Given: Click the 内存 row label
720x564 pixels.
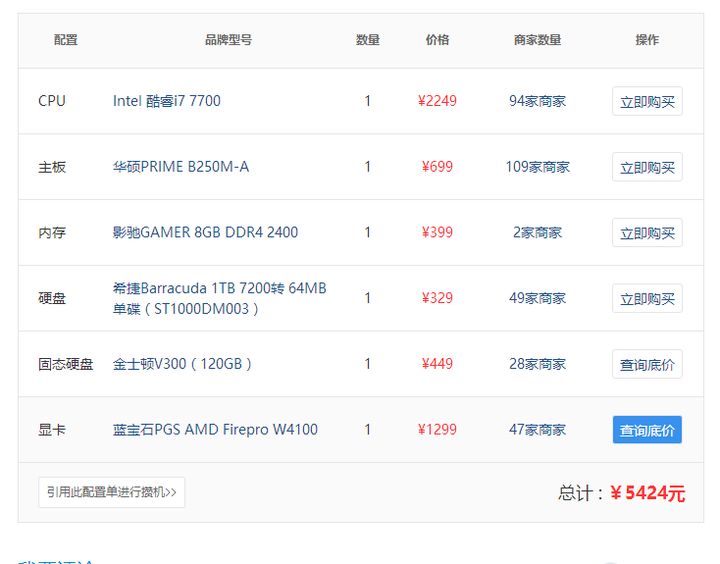Looking at the screenshot, I should point(52,232).
